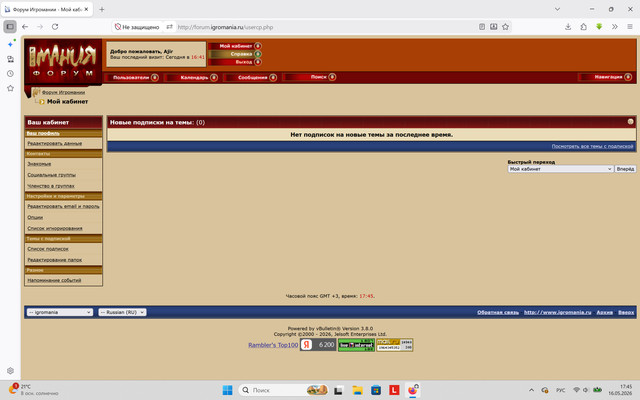Open 'Список игнорирования' link
Image resolution: width=640 pixels, height=400 pixels.
pos(55,228)
